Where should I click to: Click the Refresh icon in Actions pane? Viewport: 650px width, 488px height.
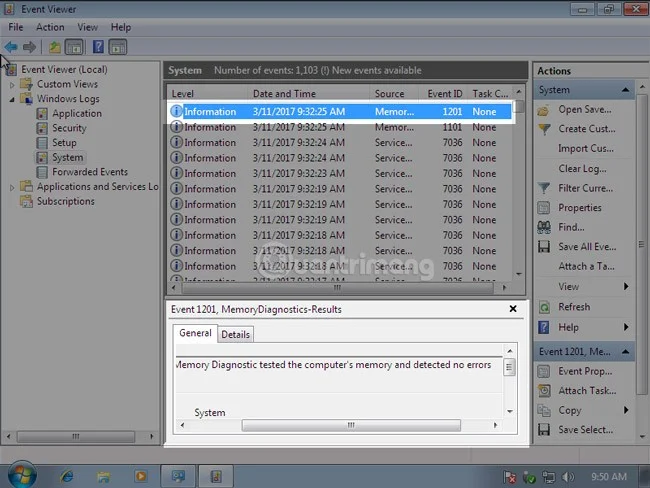tap(544, 307)
